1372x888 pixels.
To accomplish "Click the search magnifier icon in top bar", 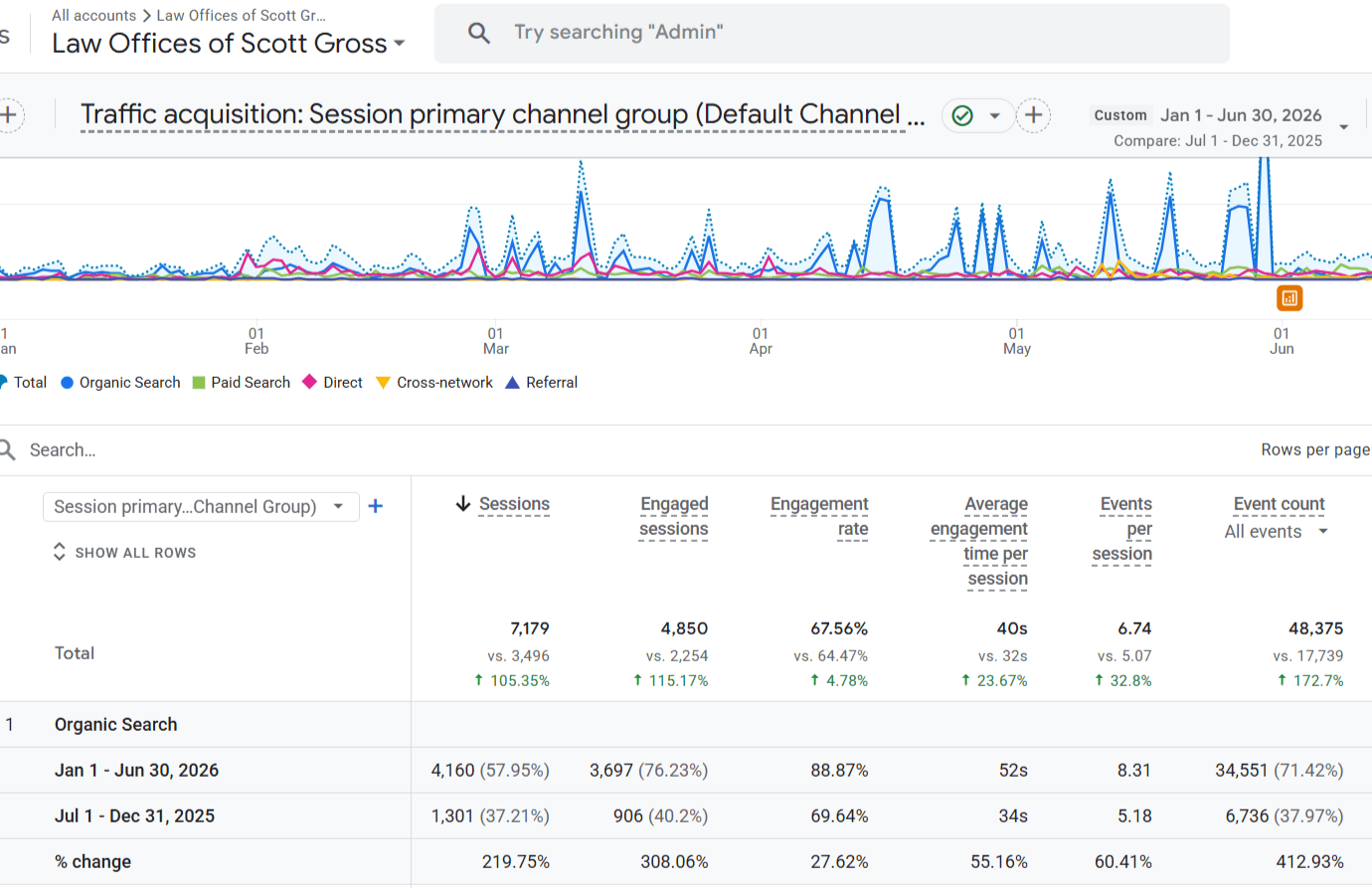I will (x=479, y=33).
